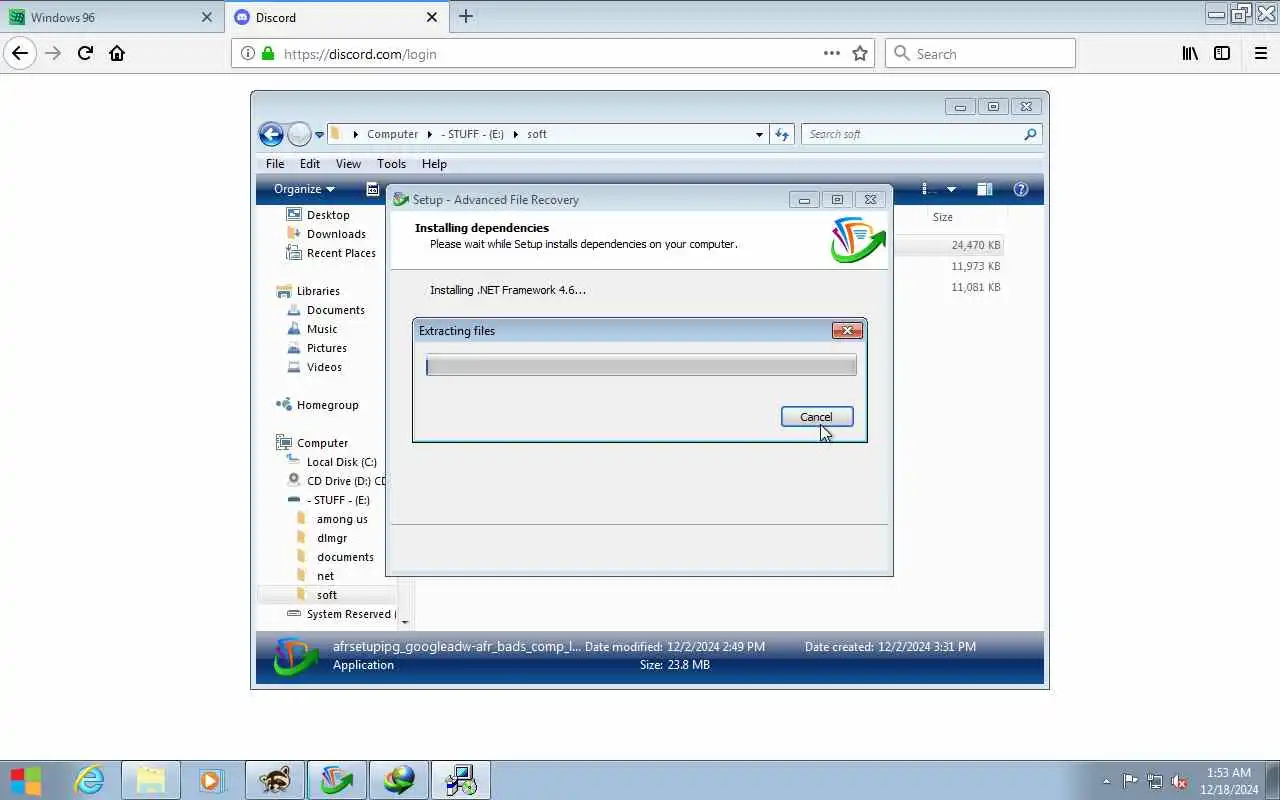This screenshot has width=1280, height=800.
Task: Reload the Discord login page
Action: [85, 54]
